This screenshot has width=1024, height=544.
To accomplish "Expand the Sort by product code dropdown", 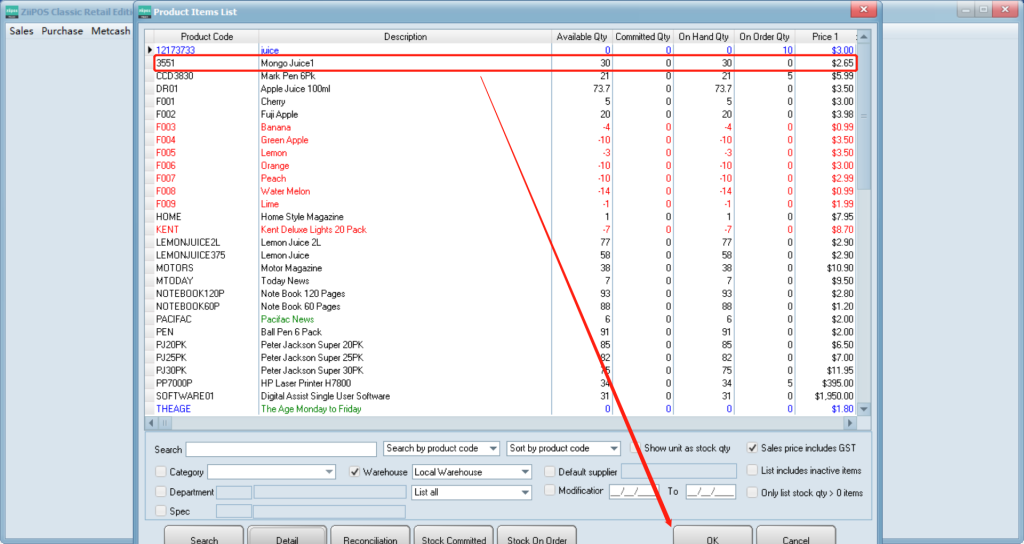I will [x=563, y=449].
